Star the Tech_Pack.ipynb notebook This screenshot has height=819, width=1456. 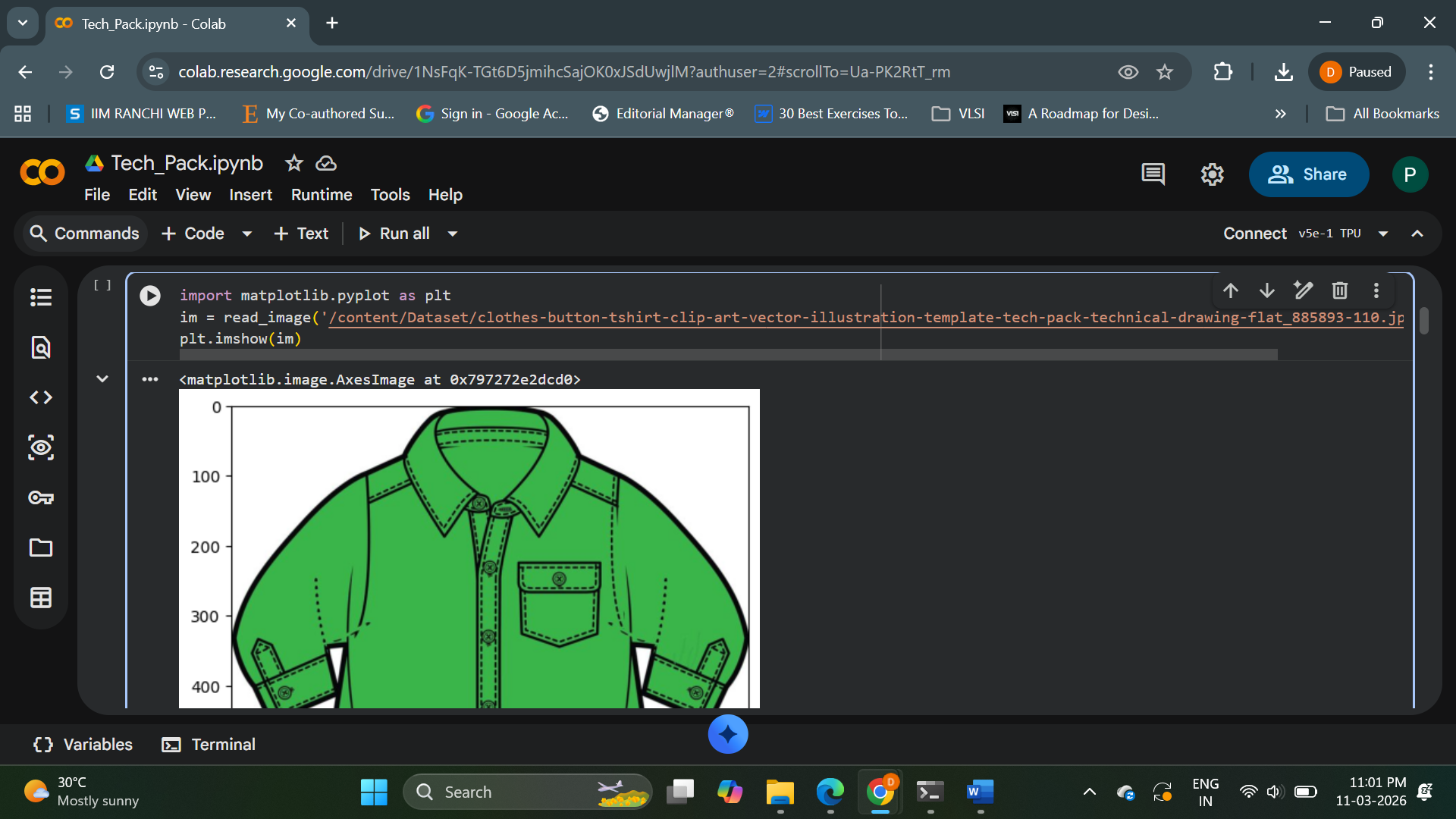[x=293, y=163]
